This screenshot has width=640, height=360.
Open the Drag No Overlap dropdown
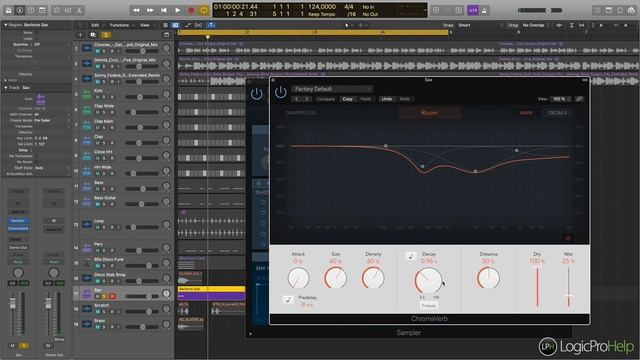pyautogui.click(x=536, y=25)
